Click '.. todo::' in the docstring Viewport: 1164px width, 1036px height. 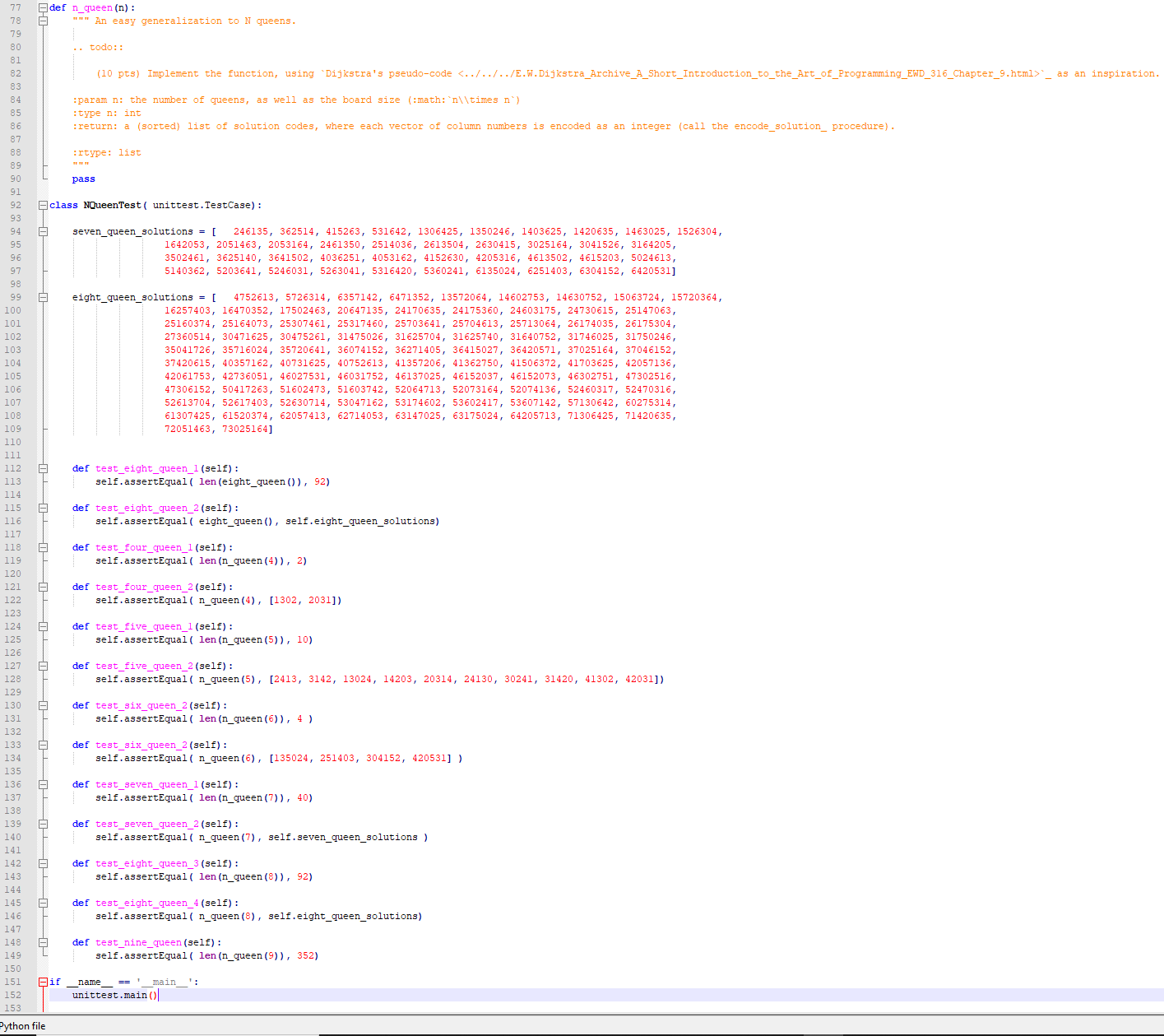[98, 47]
